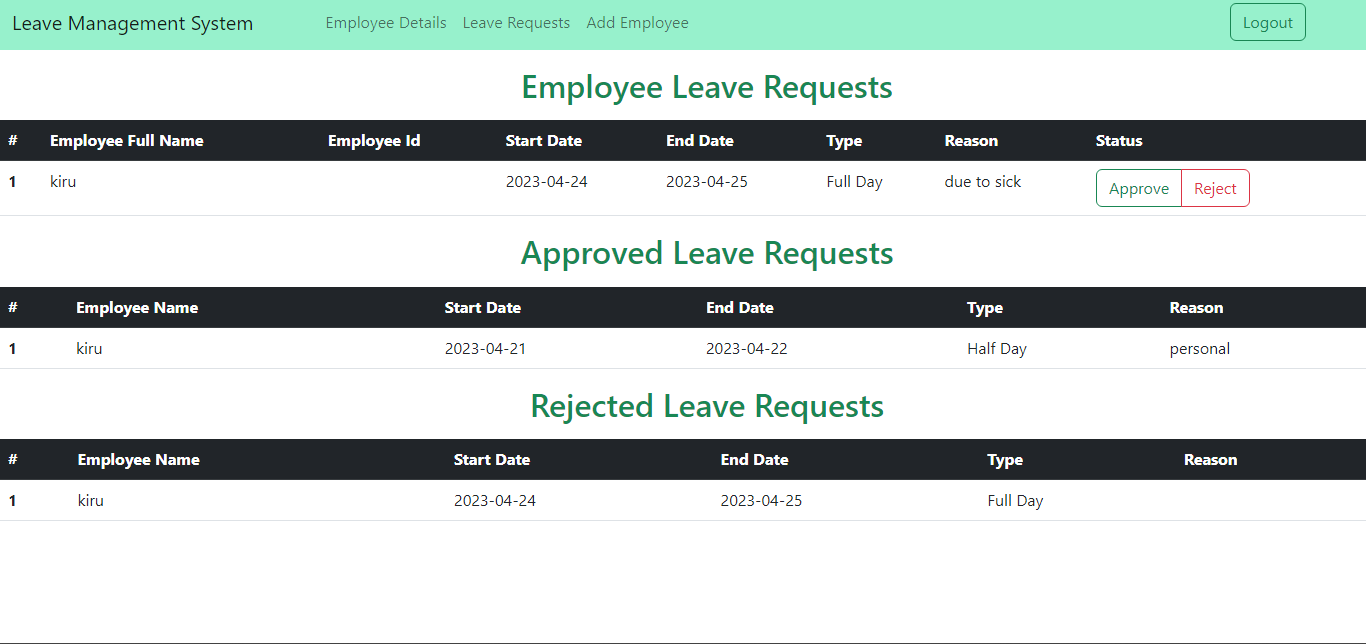
Task: Reject kiru's pending leave request
Action: coord(1215,188)
